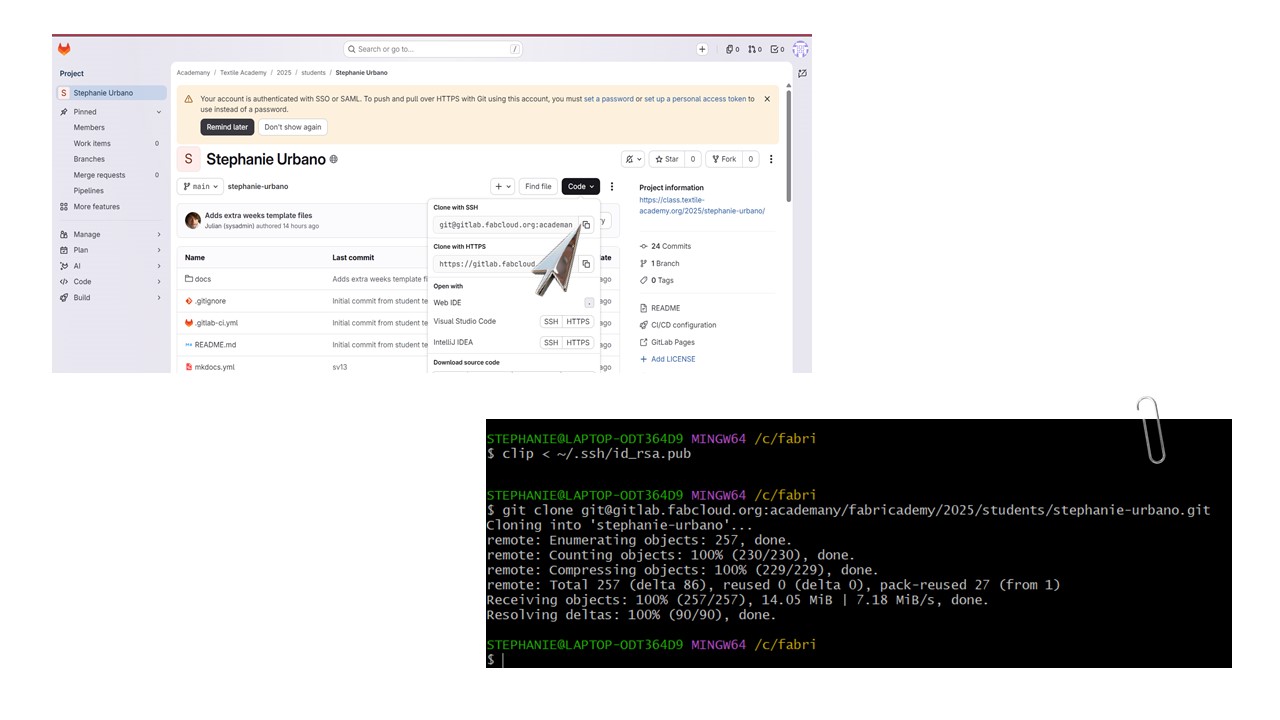Focus the Search or go to field
Viewport: 1280px width, 720px height.
click(434, 49)
